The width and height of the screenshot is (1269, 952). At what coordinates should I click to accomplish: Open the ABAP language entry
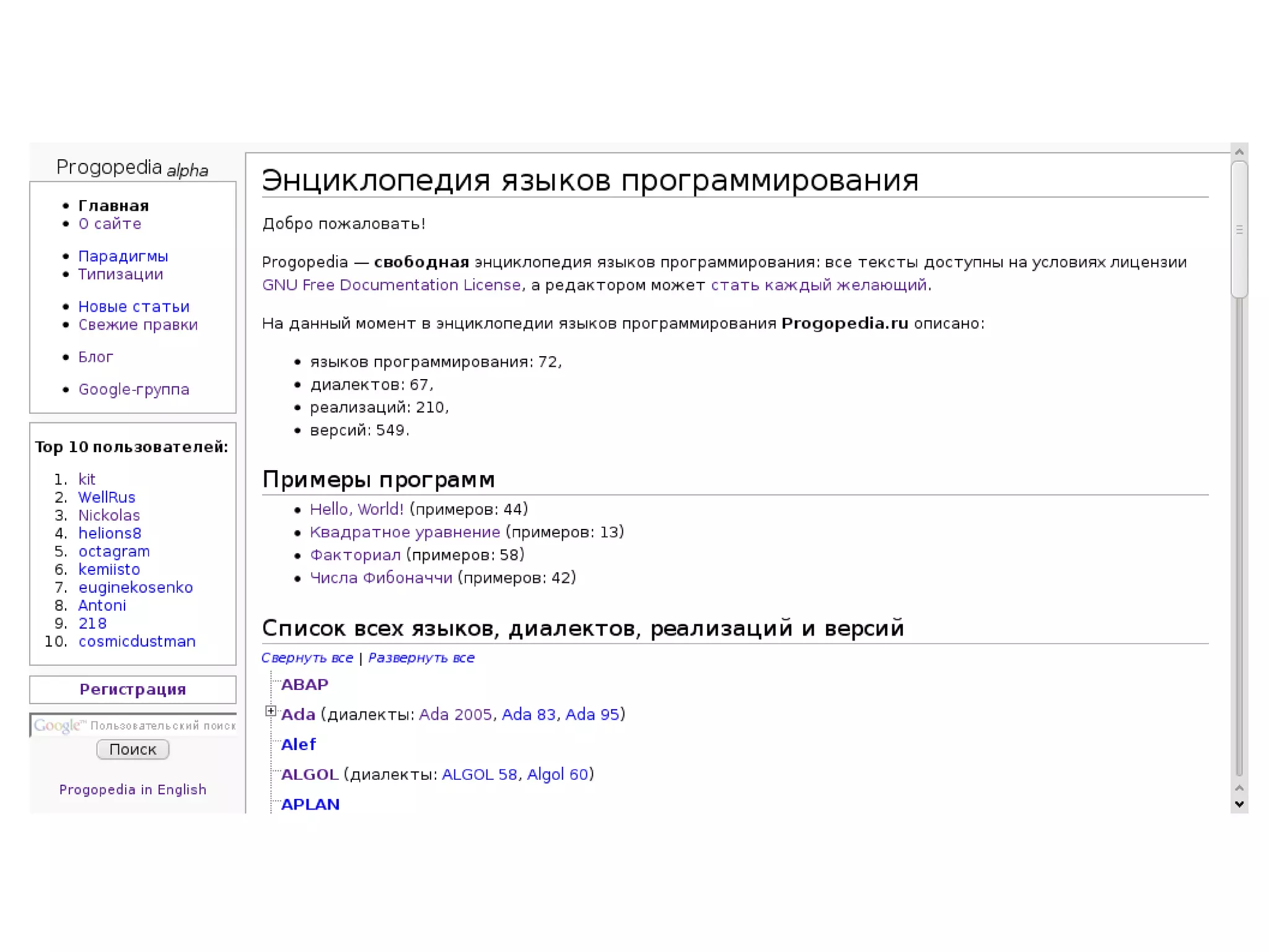point(304,684)
